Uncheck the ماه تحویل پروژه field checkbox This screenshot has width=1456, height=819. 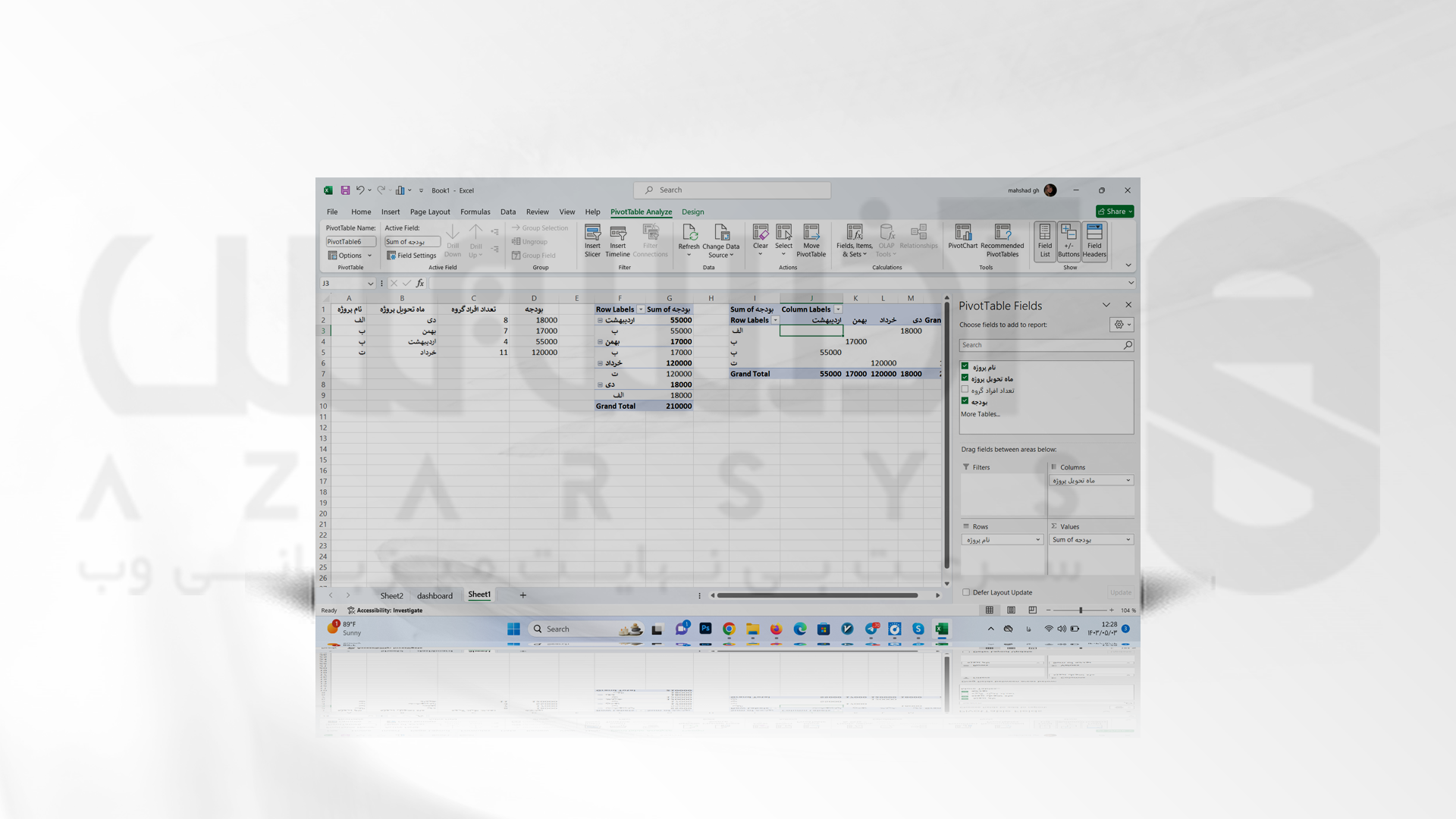point(965,378)
